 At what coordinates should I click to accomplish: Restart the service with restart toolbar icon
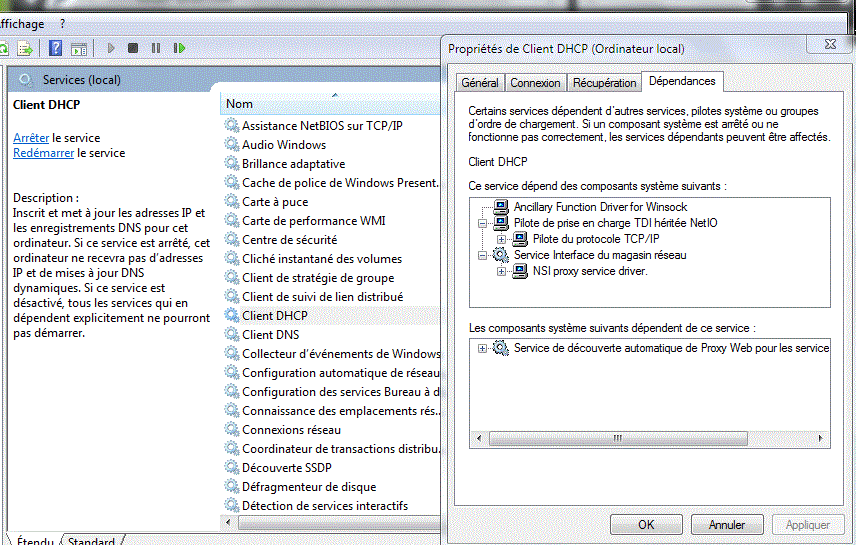[x=179, y=48]
